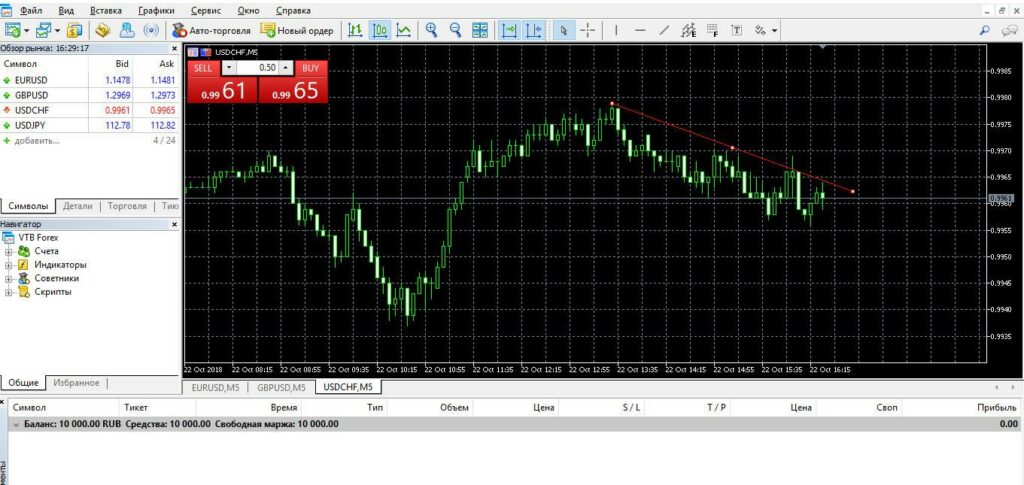The height and width of the screenshot is (485, 1024).
Task: Click the lot volume field showing 0.50
Action: pyautogui.click(x=258, y=67)
